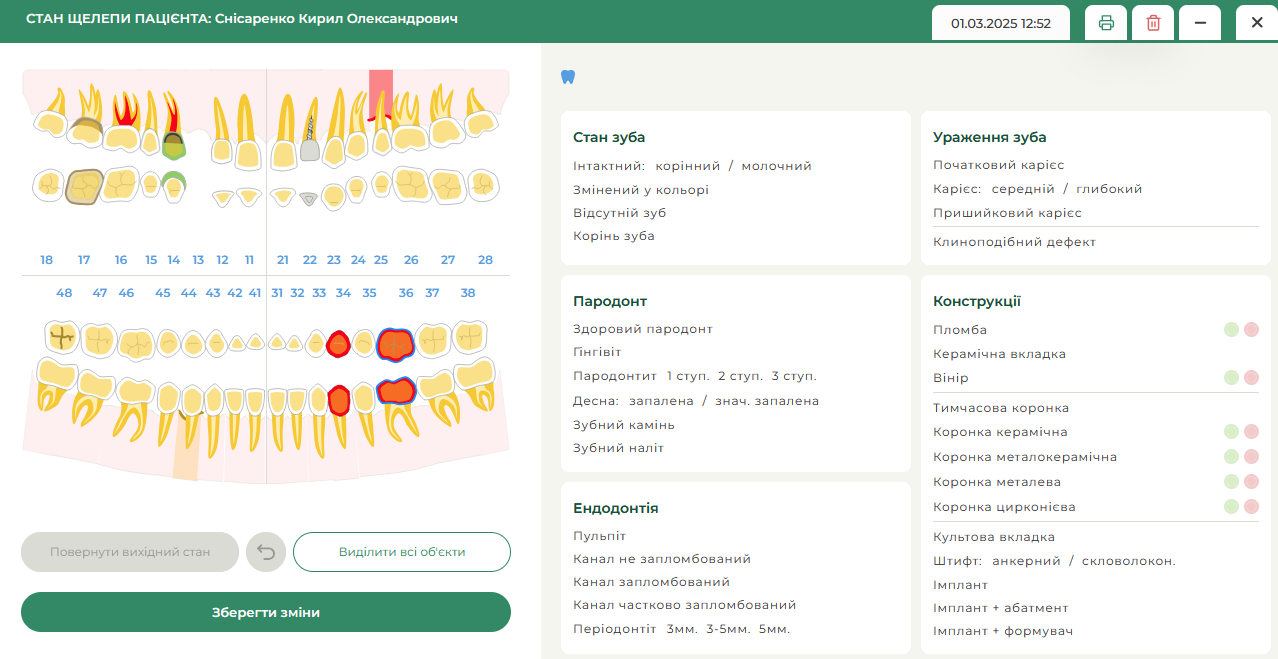Screen dimensions: 1278x659
Task: Choose Карієс глибокий option
Action: coord(1109,189)
